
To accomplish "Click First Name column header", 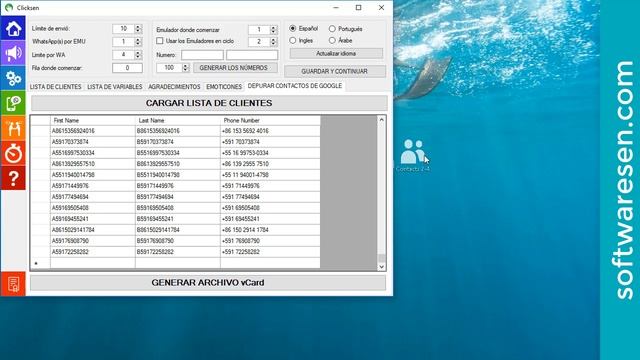I will [93, 120].
